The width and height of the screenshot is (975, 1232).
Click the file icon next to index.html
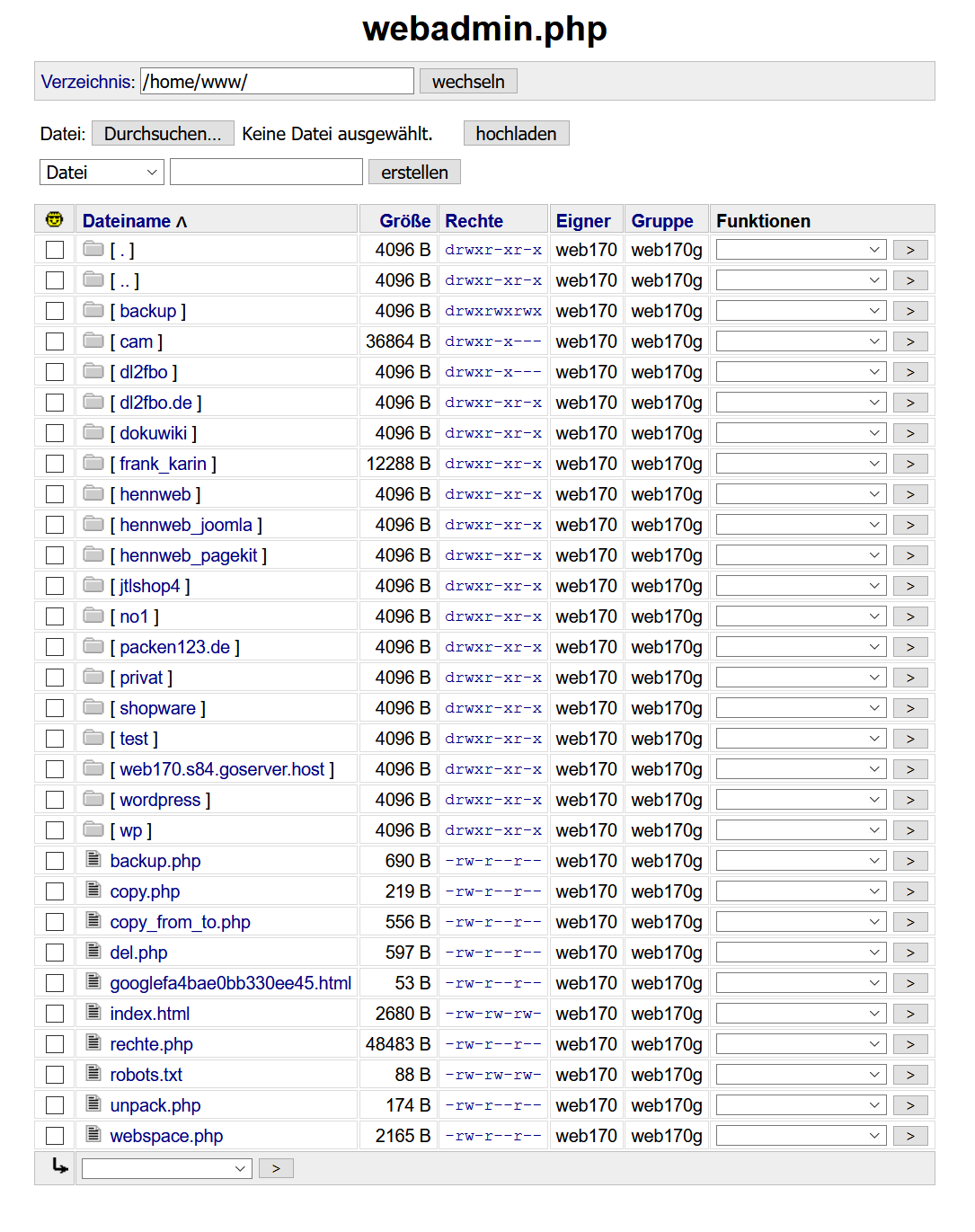tap(93, 1013)
